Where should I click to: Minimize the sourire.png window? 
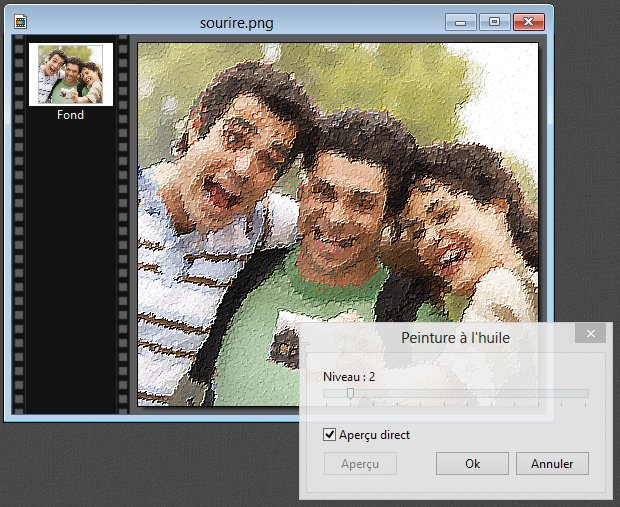(460, 20)
